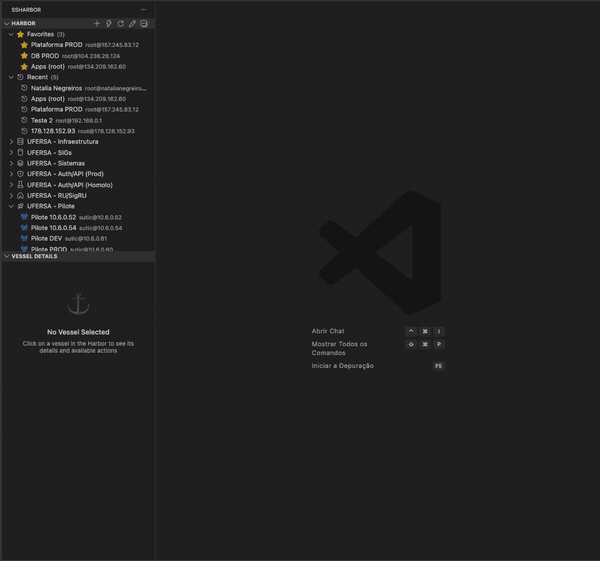Screen dimensions: 600x561
Task: Click the history icon beside Recent group
Action: (x=21, y=77)
